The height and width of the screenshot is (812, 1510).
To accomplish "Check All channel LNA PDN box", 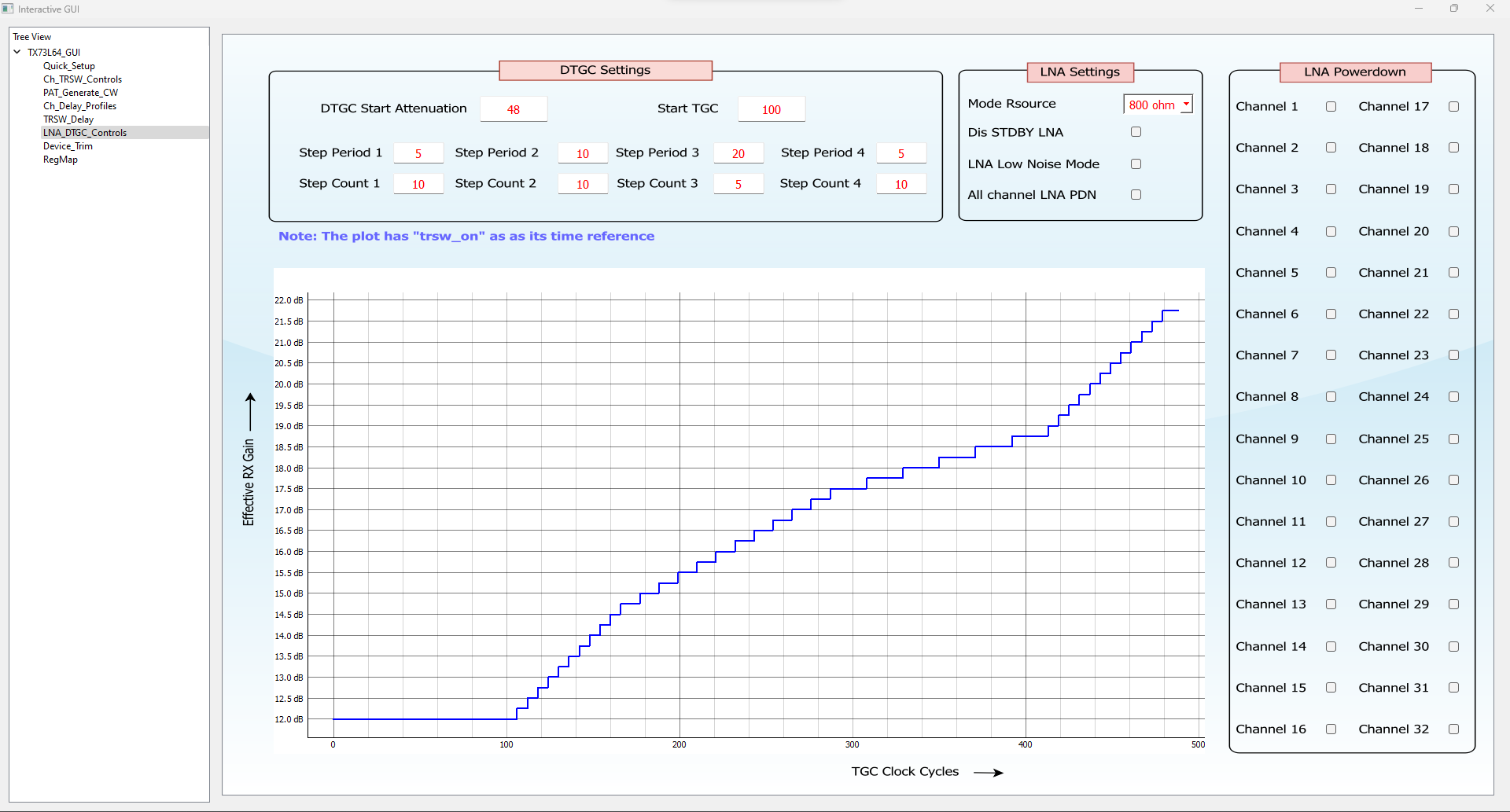I will coord(1136,195).
